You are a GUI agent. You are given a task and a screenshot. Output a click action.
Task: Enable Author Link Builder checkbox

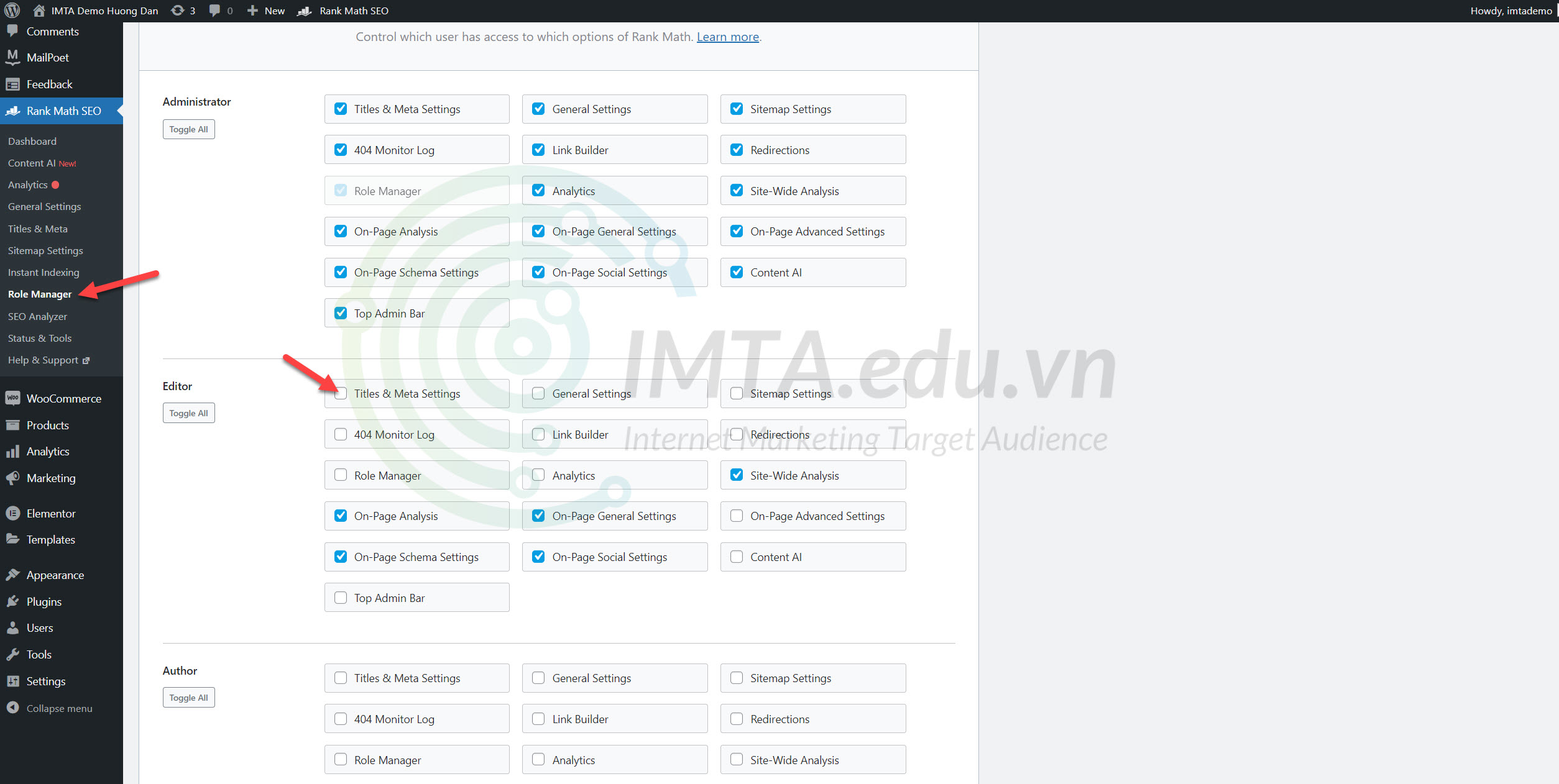click(538, 719)
